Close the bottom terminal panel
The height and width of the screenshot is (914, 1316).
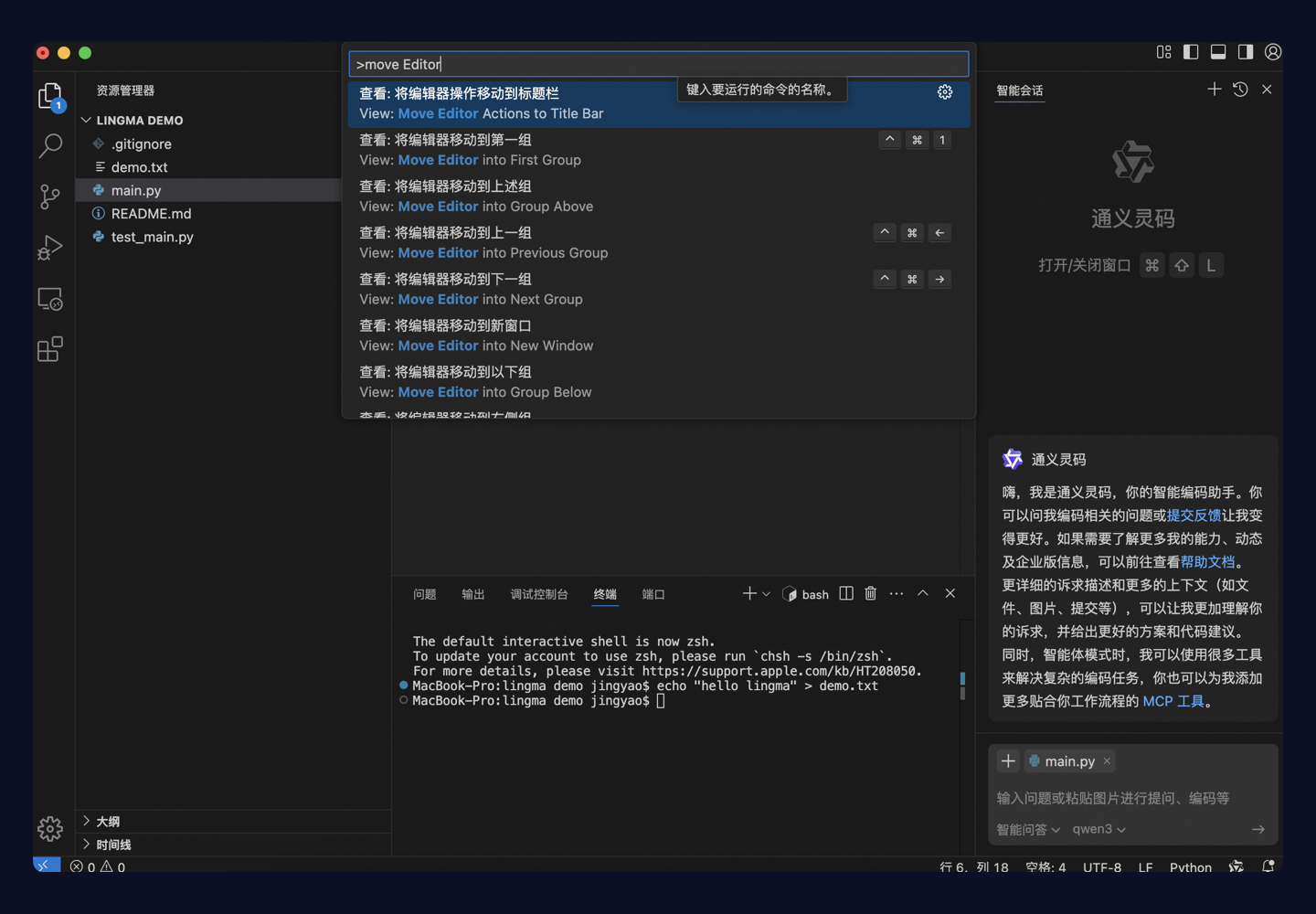click(950, 593)
